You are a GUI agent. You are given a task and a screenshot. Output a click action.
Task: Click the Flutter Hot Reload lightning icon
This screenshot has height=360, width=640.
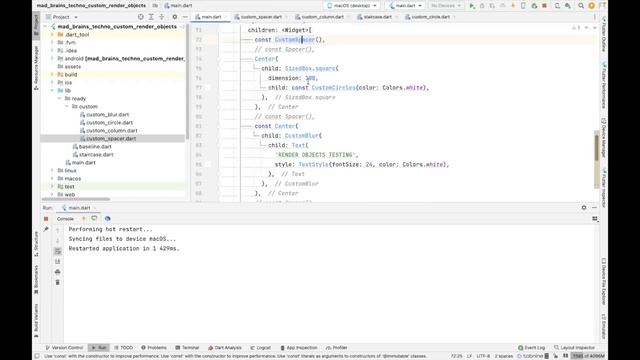(513, 6)
